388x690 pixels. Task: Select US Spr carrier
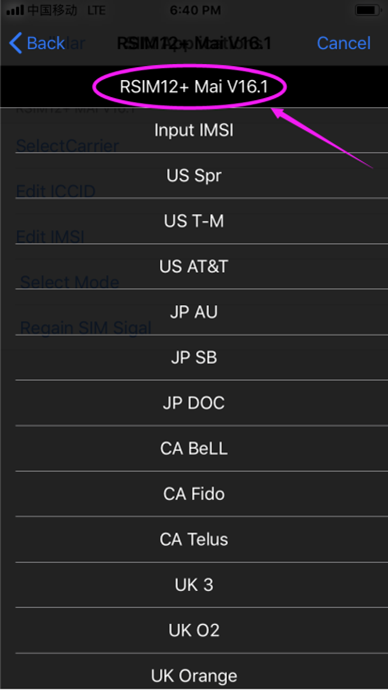pyautogui.click(x=194, y=176)
